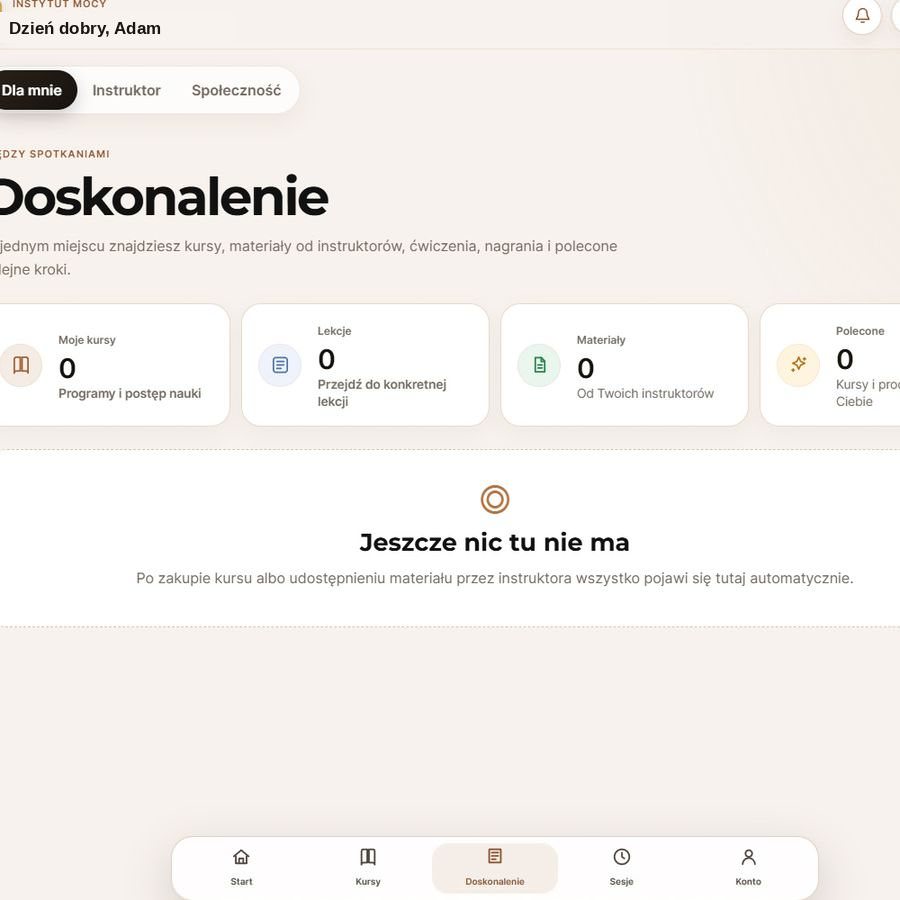Click the Kursy label in bottom navigation
Image resolution: width=900 pixels, height=900 pixels.
pyautogui.click(x=368, y=882)
